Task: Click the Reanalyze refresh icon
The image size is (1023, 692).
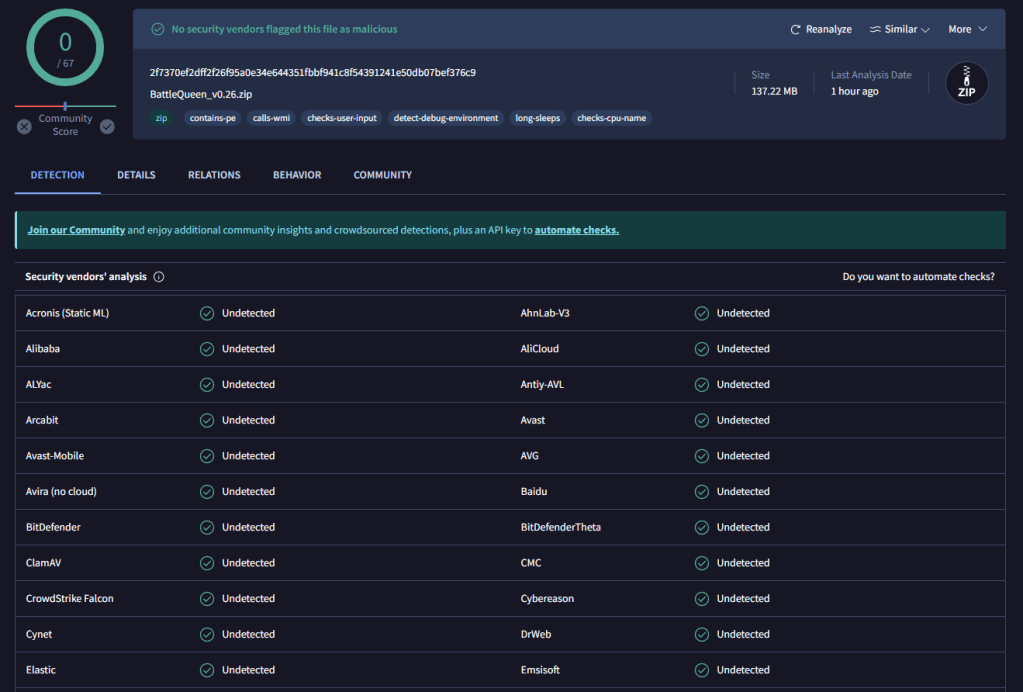Action: click(x=796, y=30)
